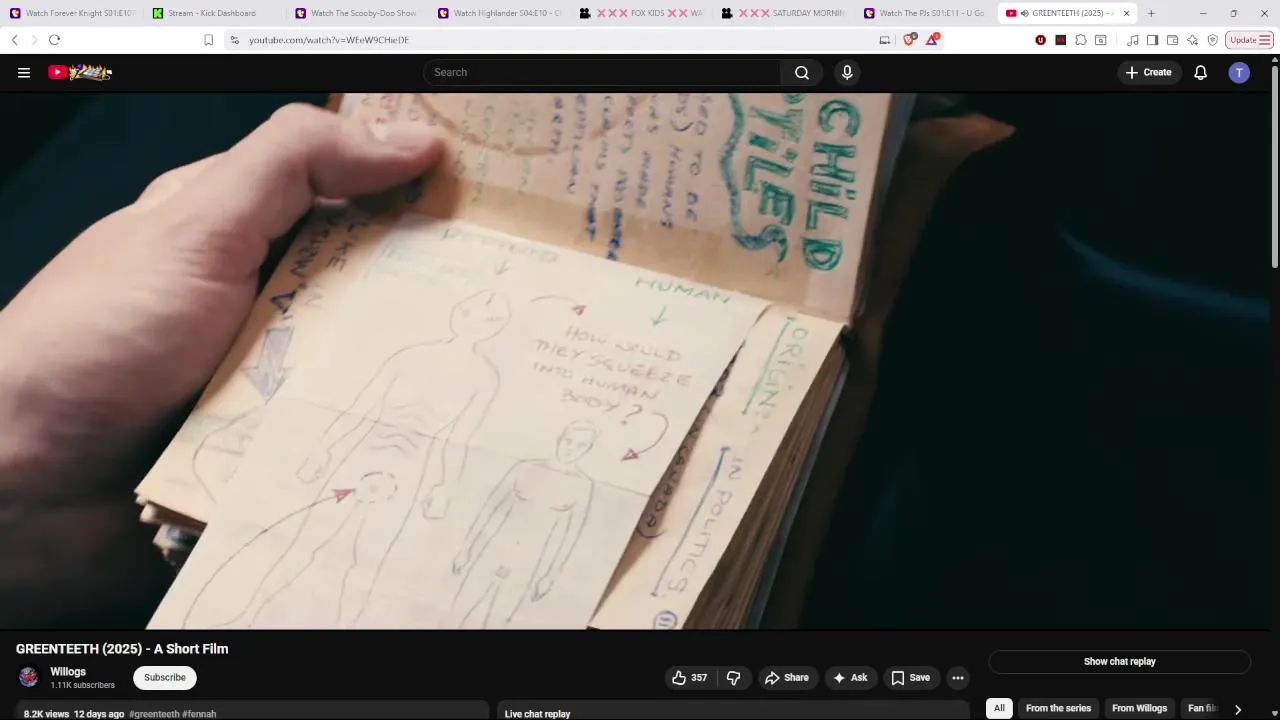Open the Brave Wallet icon
Screen dimensions: 1280x720
coord(1172,40)
